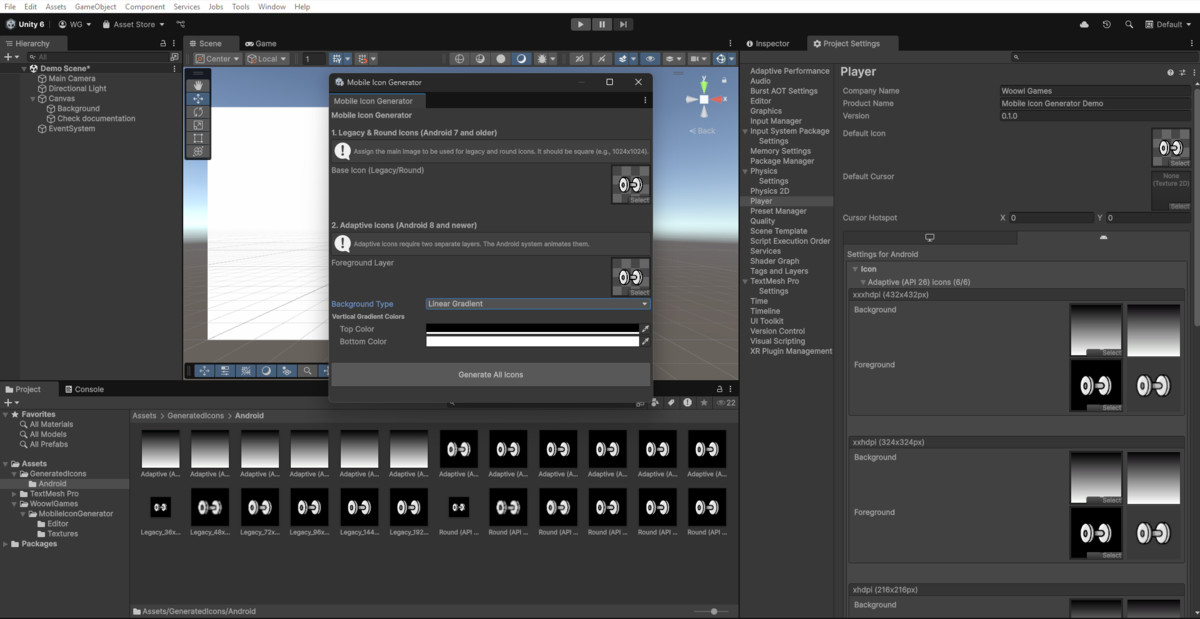Click the global search magnifier icon
This screenshot has height=619, width=1200.
coord(1129,24)
